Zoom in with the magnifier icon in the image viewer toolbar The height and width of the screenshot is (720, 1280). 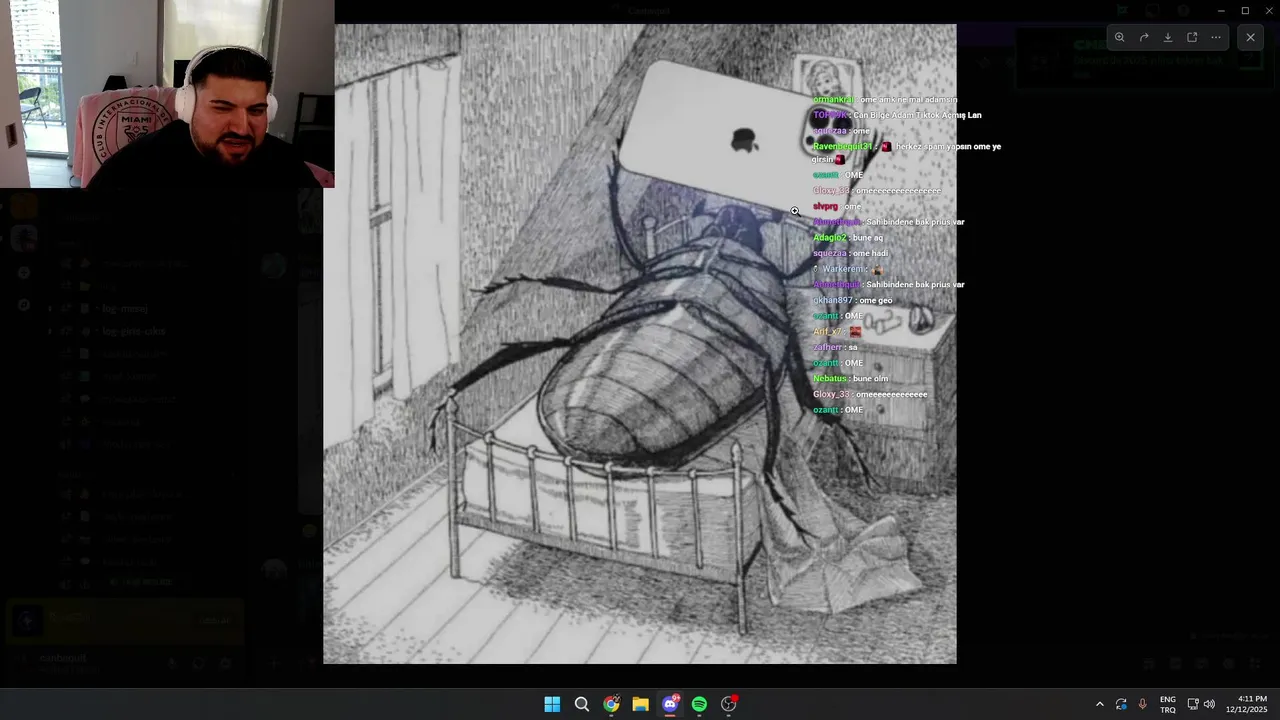point(1120,38)
